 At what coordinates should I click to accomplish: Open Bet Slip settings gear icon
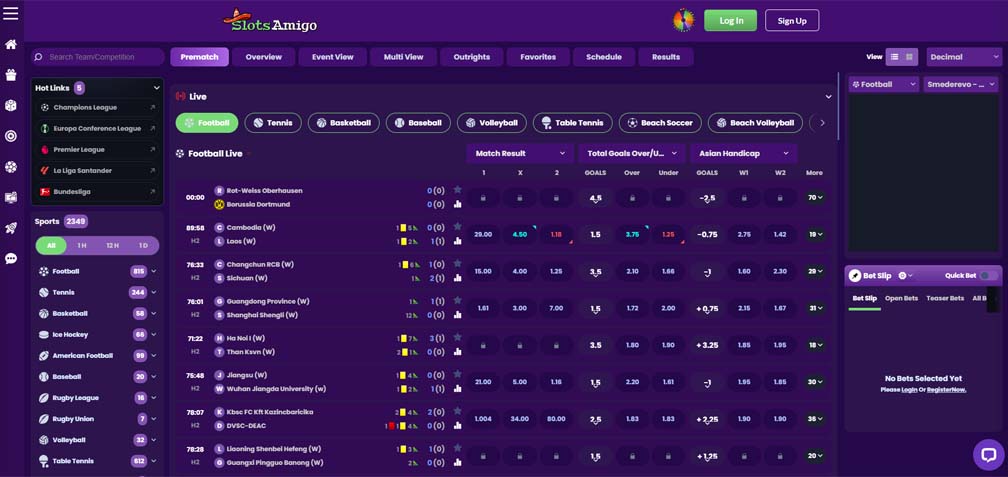(x=905, y=275)
